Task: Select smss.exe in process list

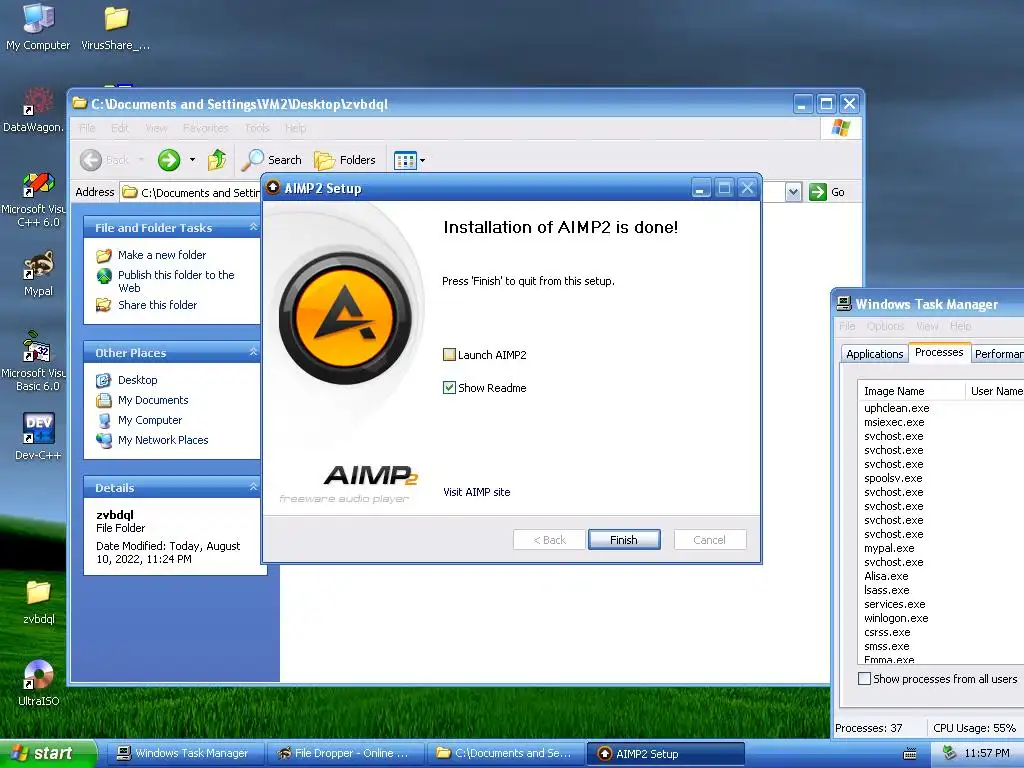Action: [x=886, y=646]
